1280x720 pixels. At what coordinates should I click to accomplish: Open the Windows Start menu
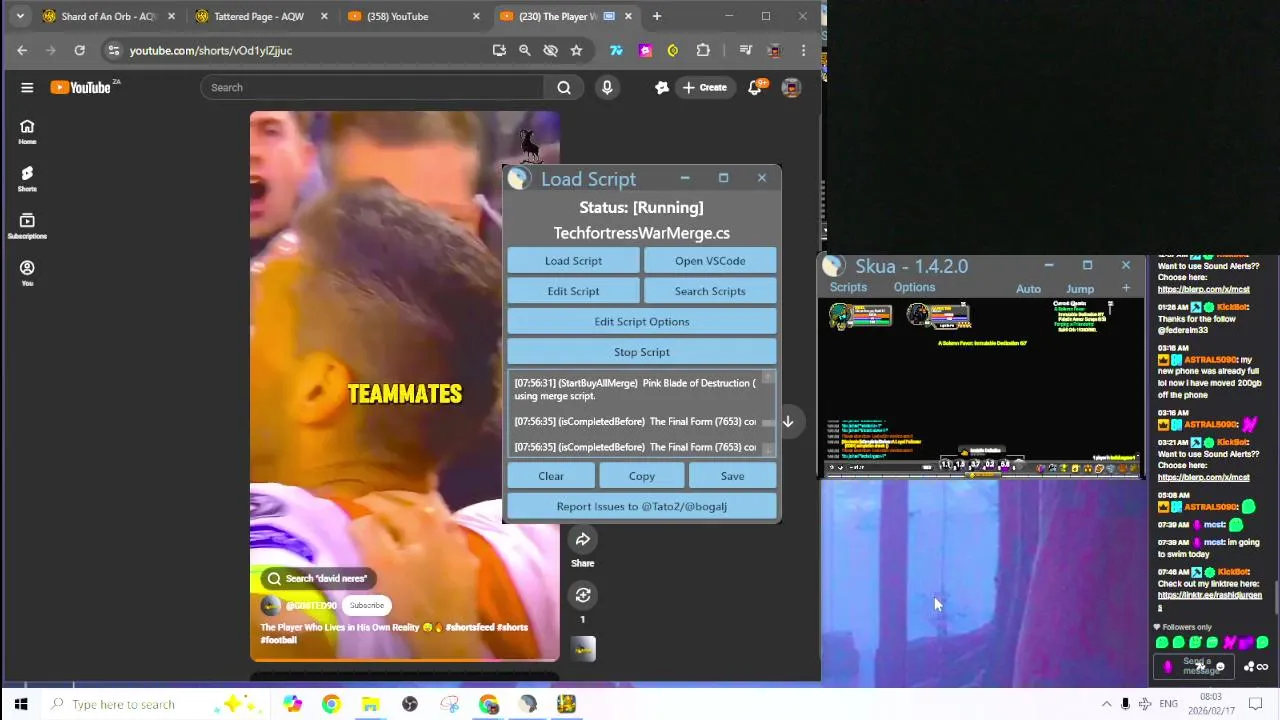tap(21, 704)
